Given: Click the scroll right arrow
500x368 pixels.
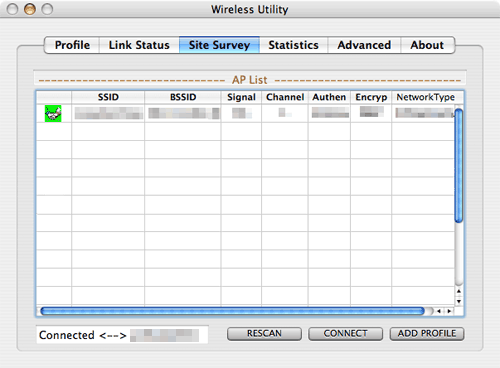Looking at the screenshot, I should (449, 311).
